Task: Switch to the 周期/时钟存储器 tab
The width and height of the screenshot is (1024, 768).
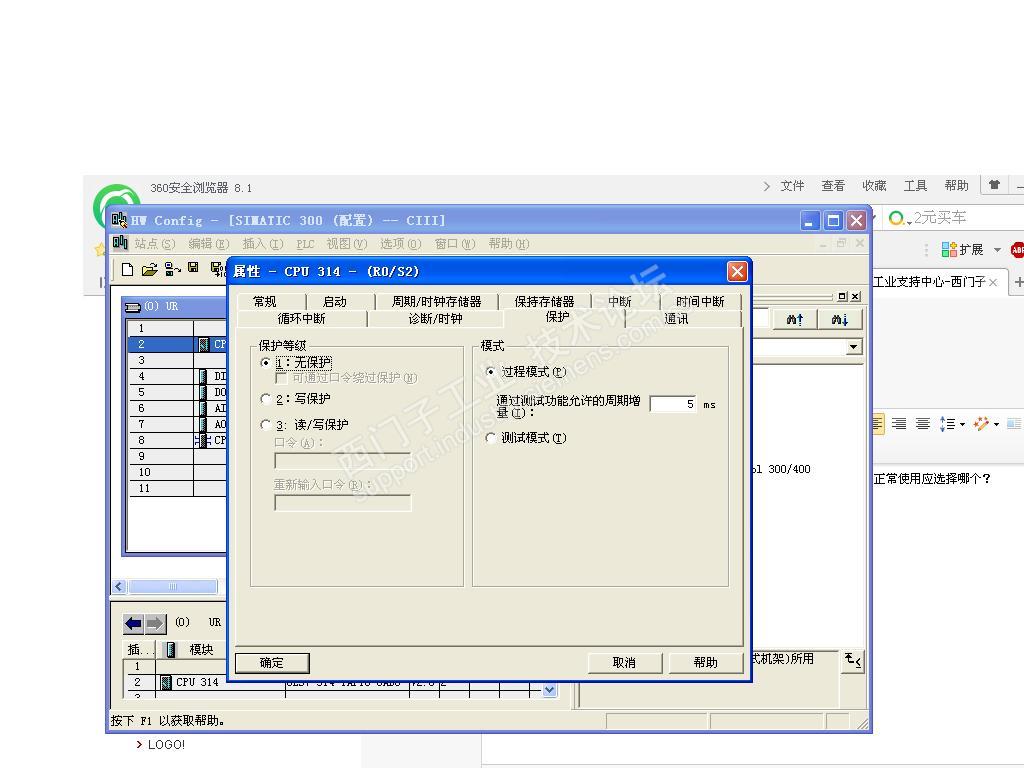Action: [436, 302]
